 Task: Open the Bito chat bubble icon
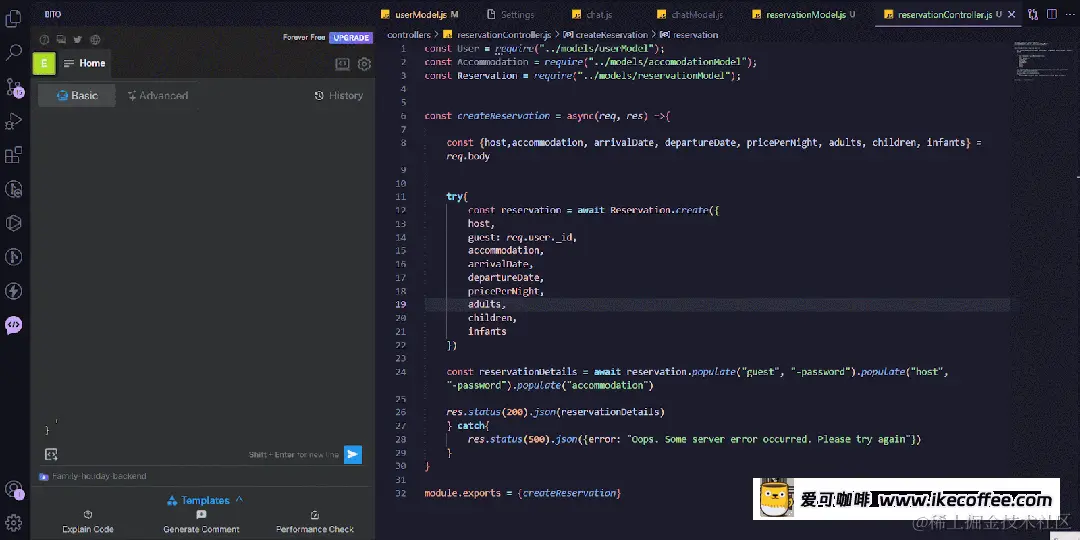(14, 325)
